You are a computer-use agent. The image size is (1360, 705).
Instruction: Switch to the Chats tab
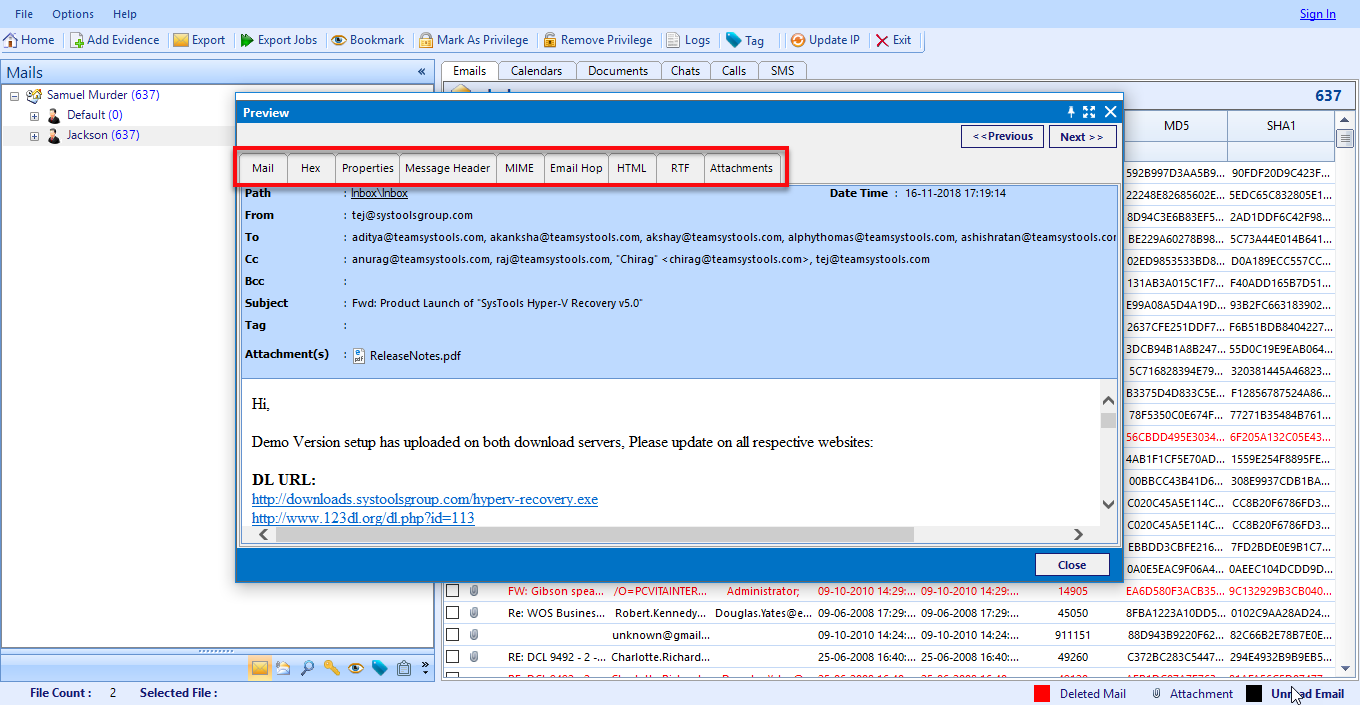(685, 71)
